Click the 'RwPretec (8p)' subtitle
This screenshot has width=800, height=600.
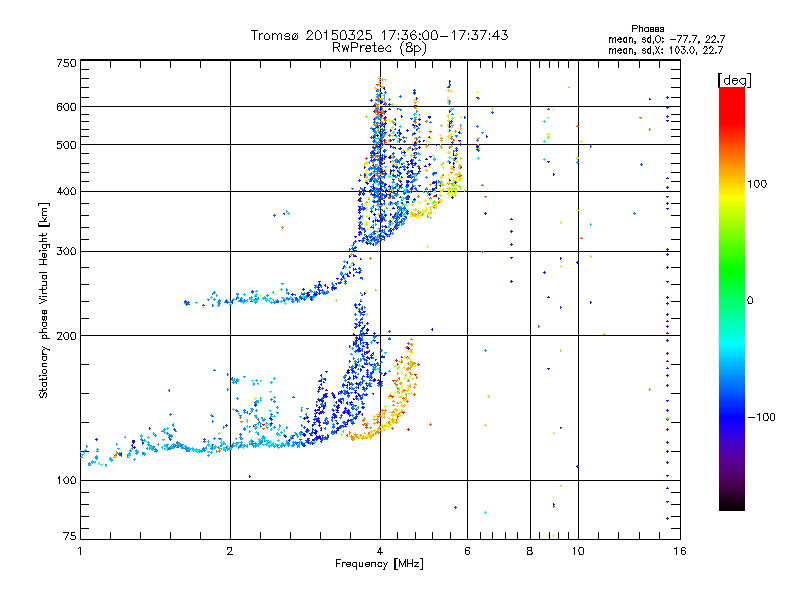(379, 48)
